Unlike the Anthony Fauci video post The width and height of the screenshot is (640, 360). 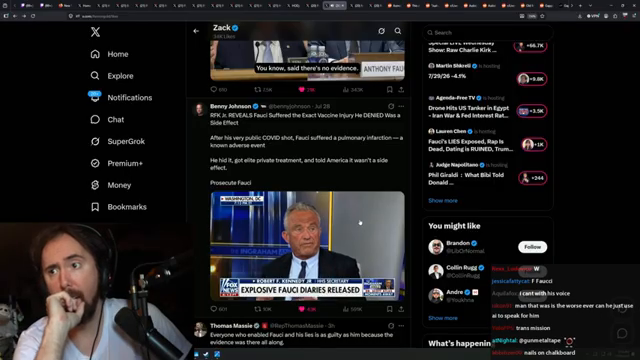click(x=307, y=89)
